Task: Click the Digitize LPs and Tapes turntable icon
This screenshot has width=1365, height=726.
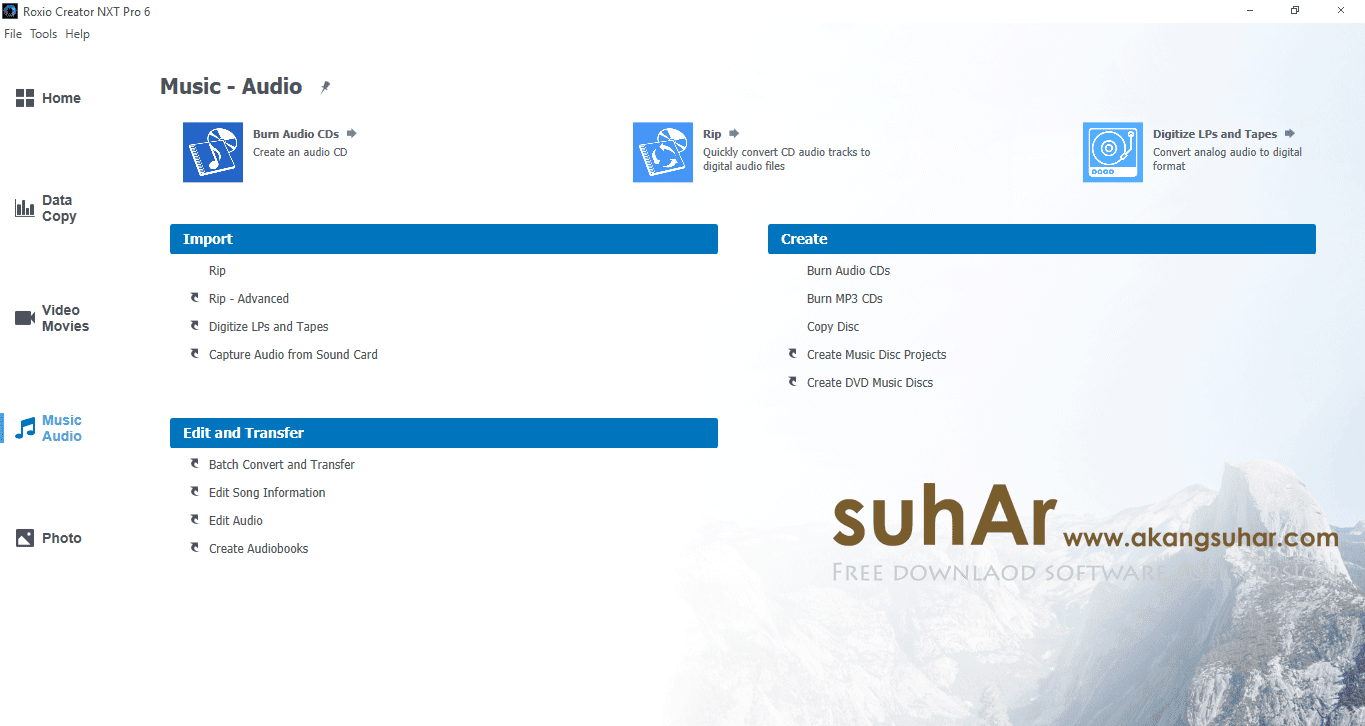Action: [1113, 152]
